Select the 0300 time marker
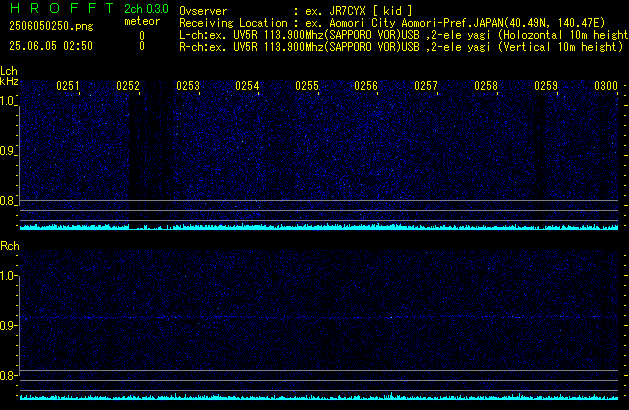629x410 pixels. coord(606,86)
